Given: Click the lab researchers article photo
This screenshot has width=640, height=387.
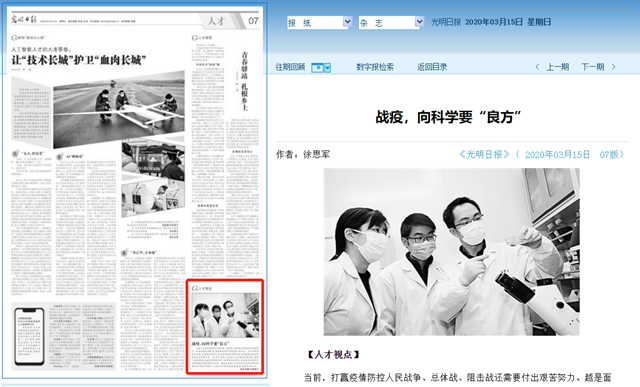Looking at the screenshot, I should pyautogui.click(x=451, y=252).
